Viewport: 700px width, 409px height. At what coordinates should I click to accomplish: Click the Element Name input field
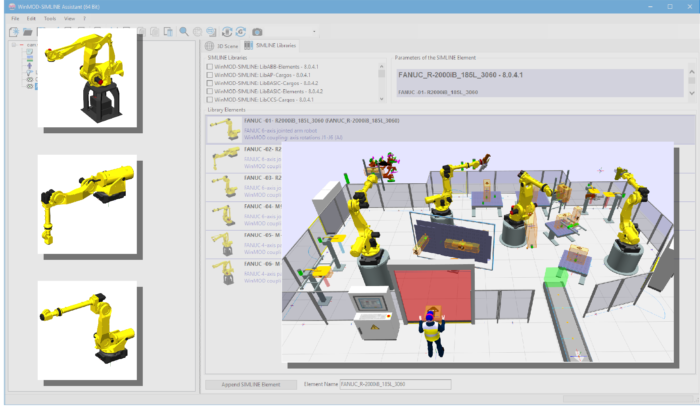tap(394, 383)
